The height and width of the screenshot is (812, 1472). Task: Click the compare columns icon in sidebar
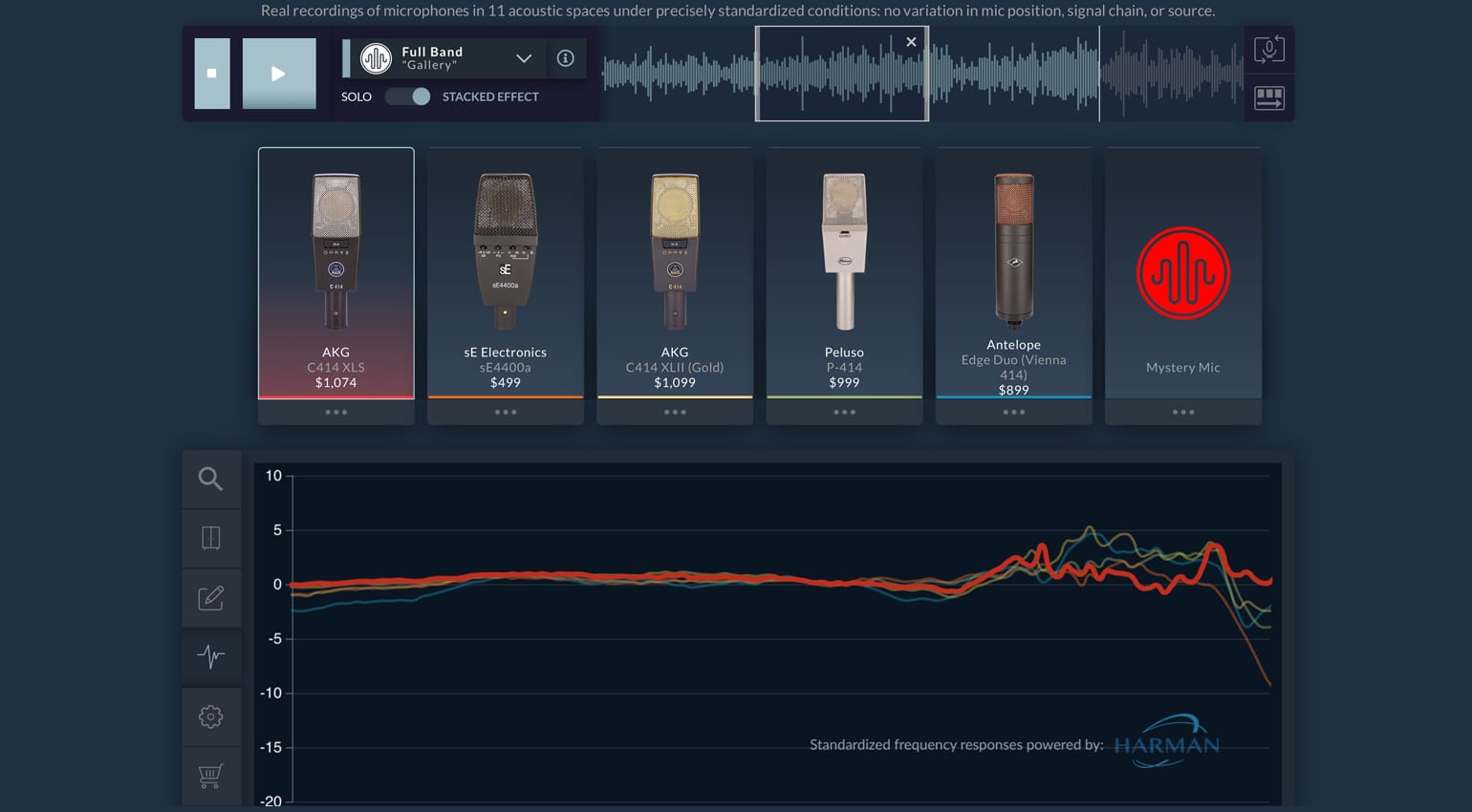(211, 538)
